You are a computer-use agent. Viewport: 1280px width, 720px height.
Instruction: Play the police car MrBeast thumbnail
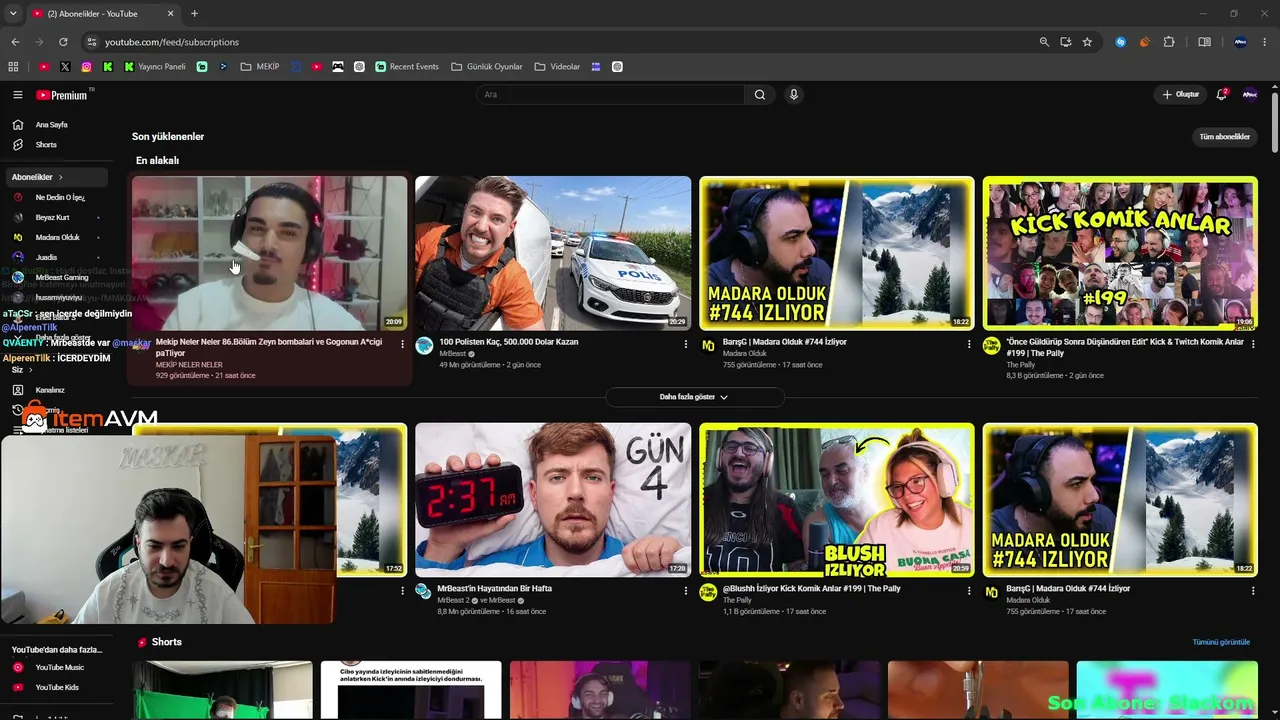553,253
